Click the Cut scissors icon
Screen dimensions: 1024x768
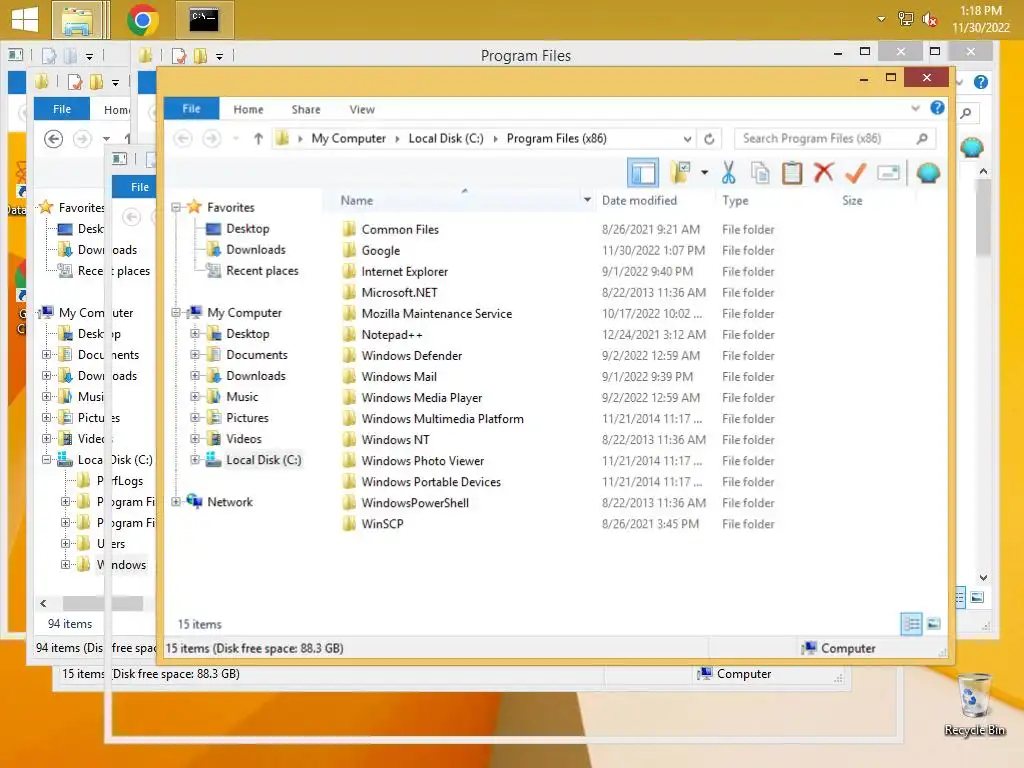728,173
